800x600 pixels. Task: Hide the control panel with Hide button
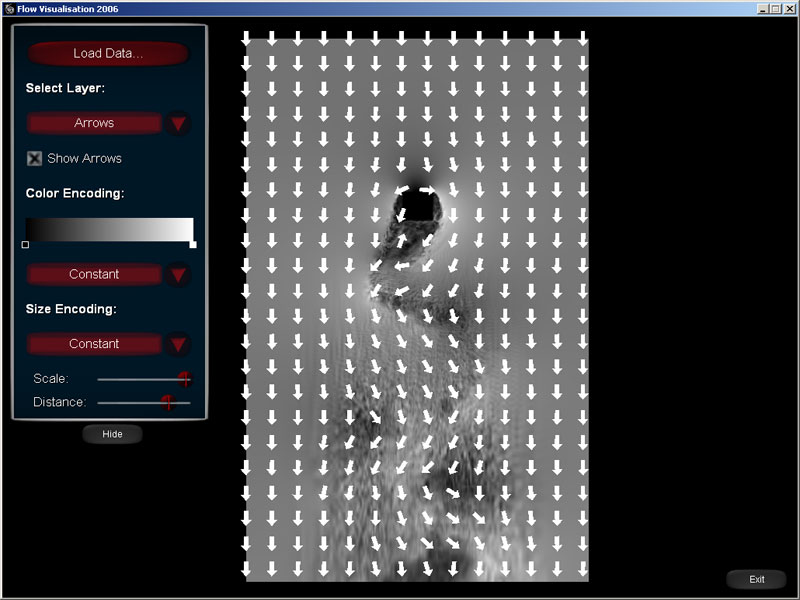(x=112, y=434)
